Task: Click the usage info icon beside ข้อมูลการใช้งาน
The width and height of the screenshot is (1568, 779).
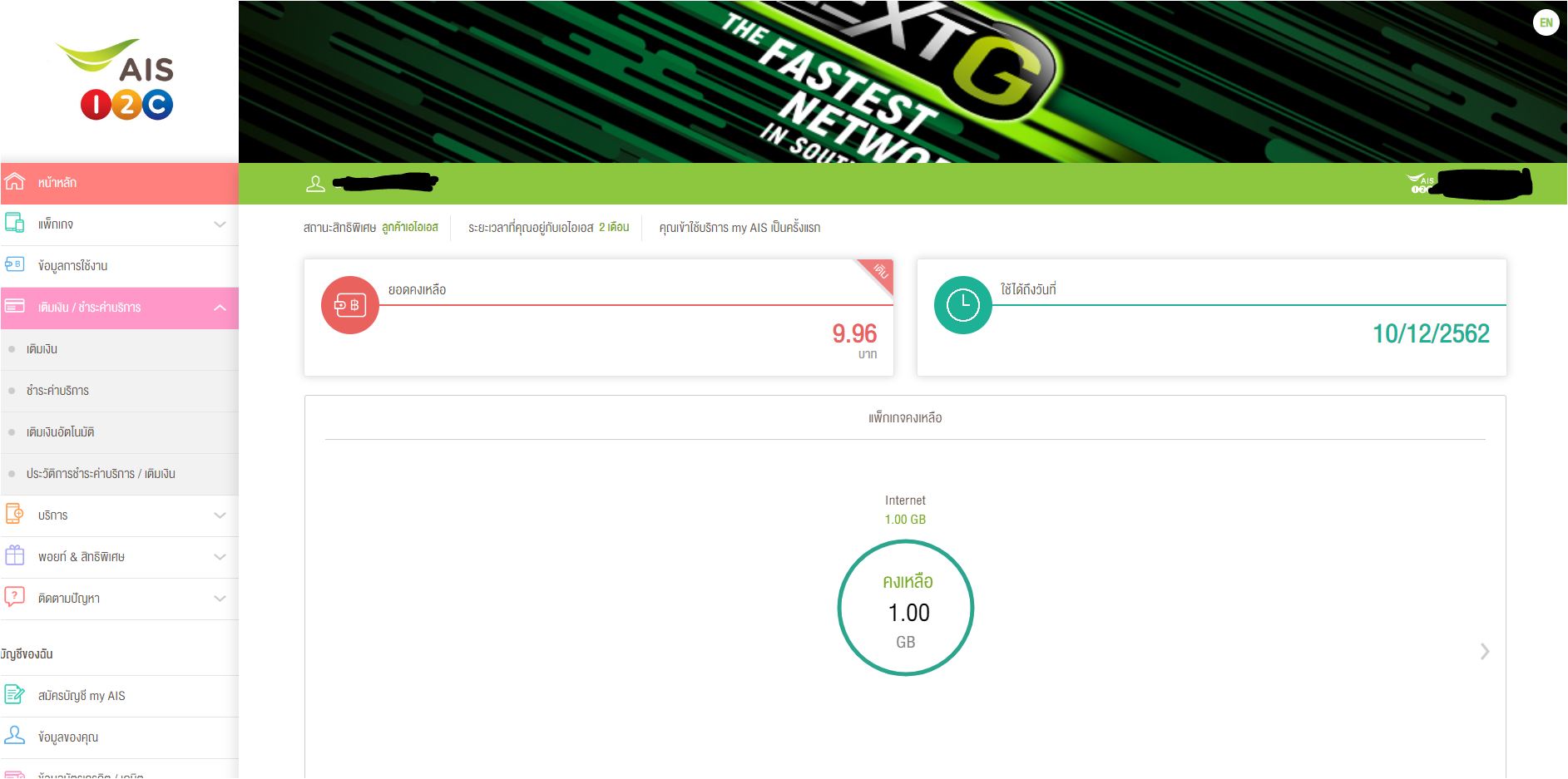Action: pos(15,264)
